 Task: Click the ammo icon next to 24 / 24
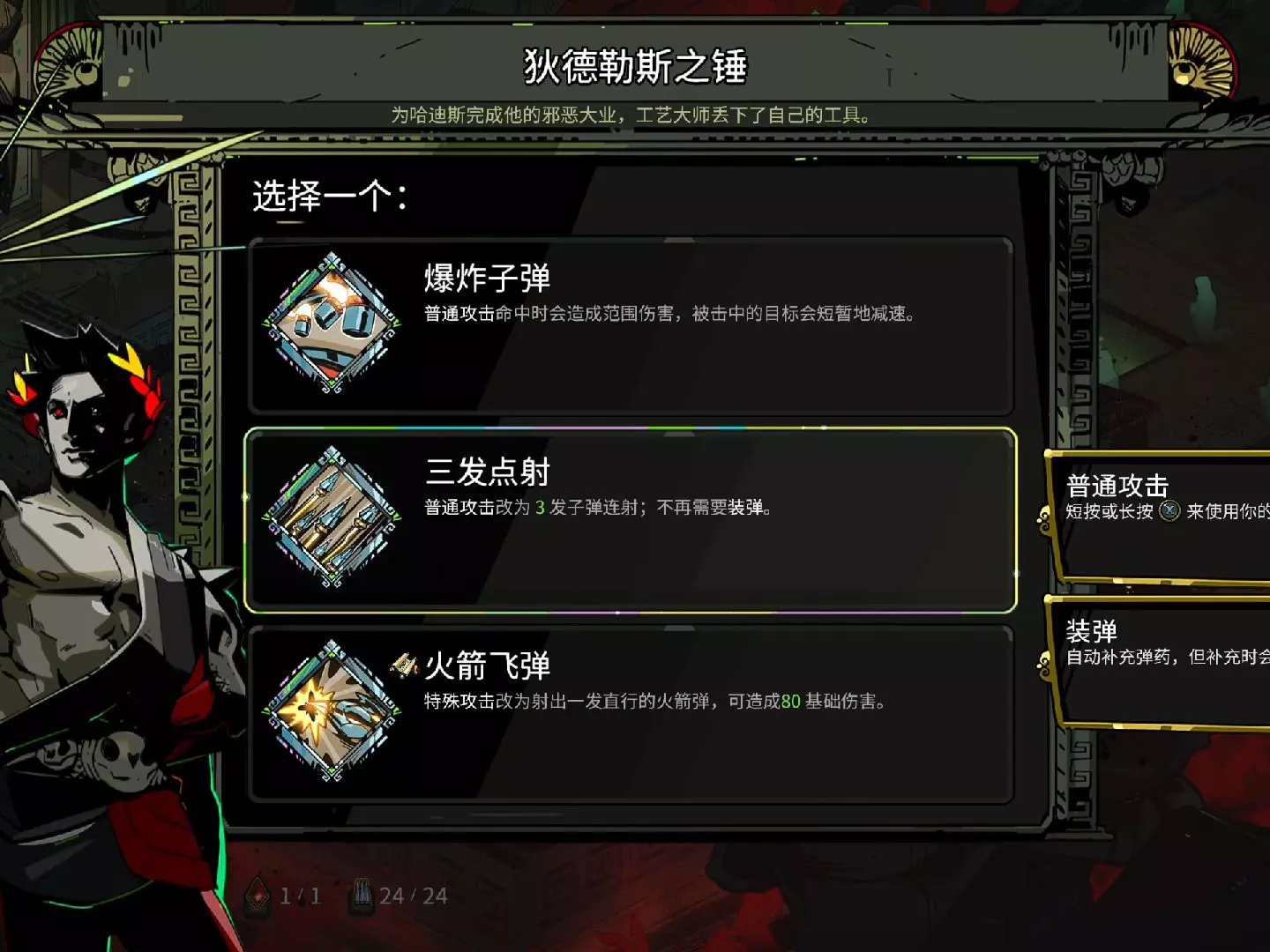[x=362, y=896]
